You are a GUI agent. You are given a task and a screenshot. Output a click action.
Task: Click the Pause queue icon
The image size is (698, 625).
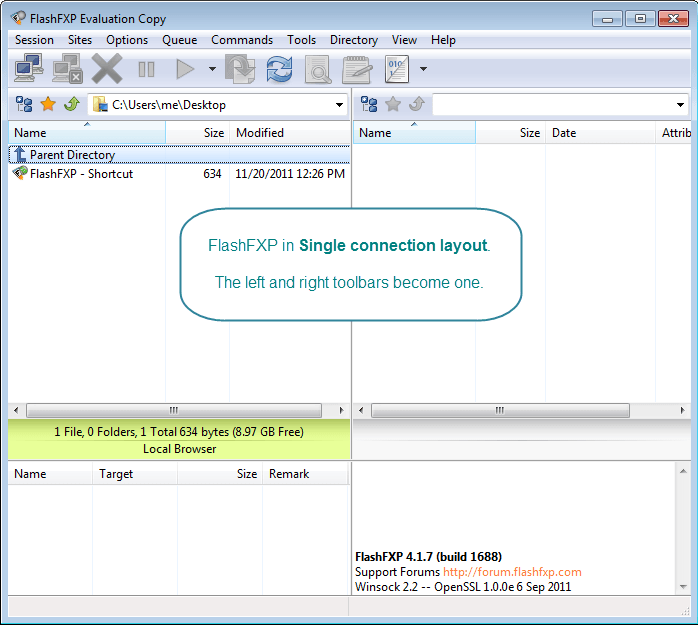(146, 69)
